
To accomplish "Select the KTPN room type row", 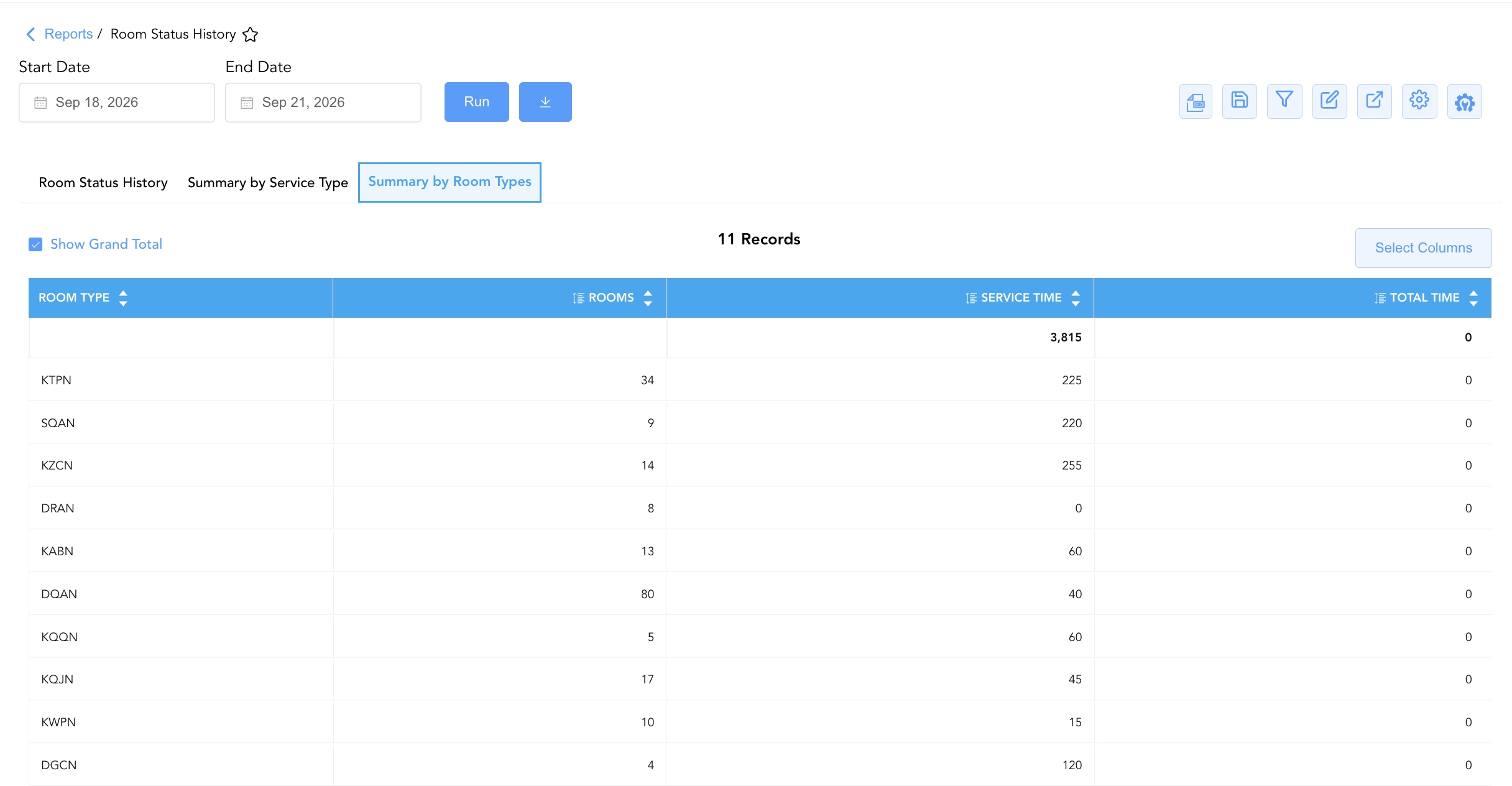I will (x=760, y=380).
